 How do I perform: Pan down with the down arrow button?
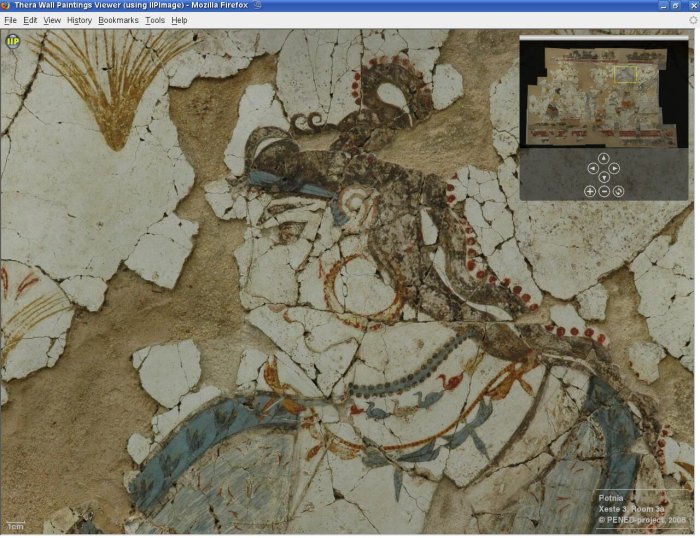click(x=604, y=178)
